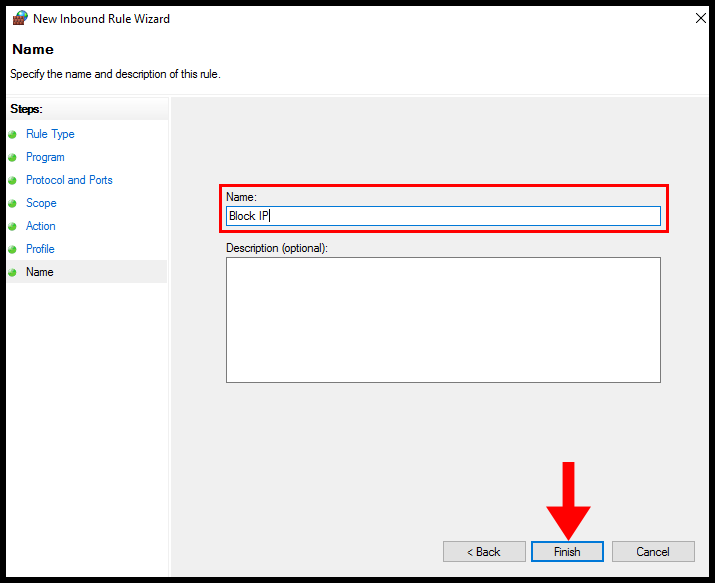The width and height of the screenshot is (715, 583).
Task: Click 'New Inbound Rule Wizard' title text
Action: click(x=101, y=19)
